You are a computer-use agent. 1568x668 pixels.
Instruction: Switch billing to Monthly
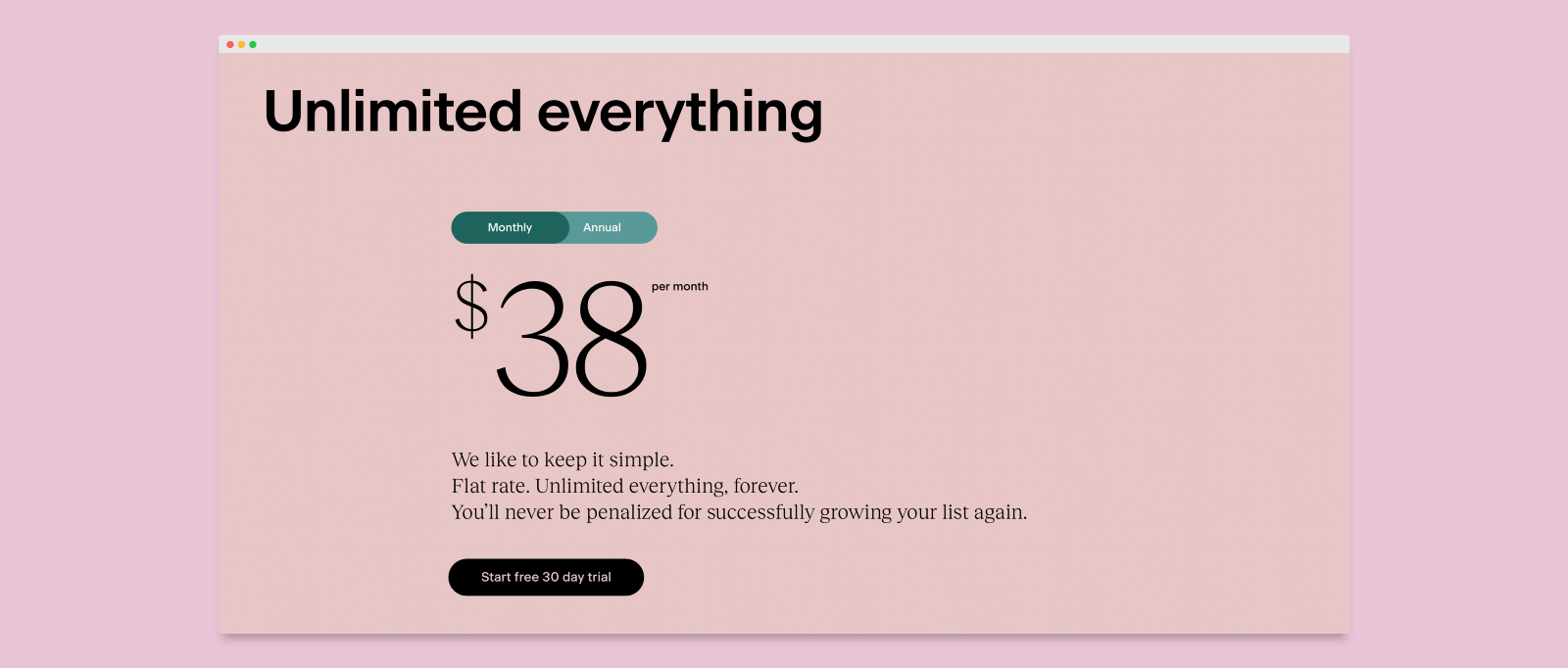click(x=510, y=227)
